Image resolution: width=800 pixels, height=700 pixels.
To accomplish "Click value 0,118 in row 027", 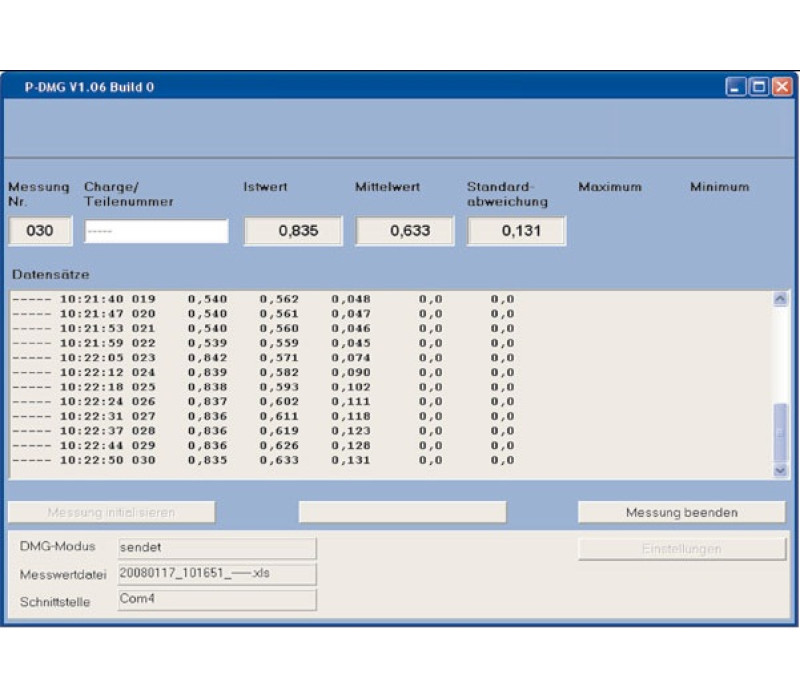I will pyautogui.click(x=351, y=416).
